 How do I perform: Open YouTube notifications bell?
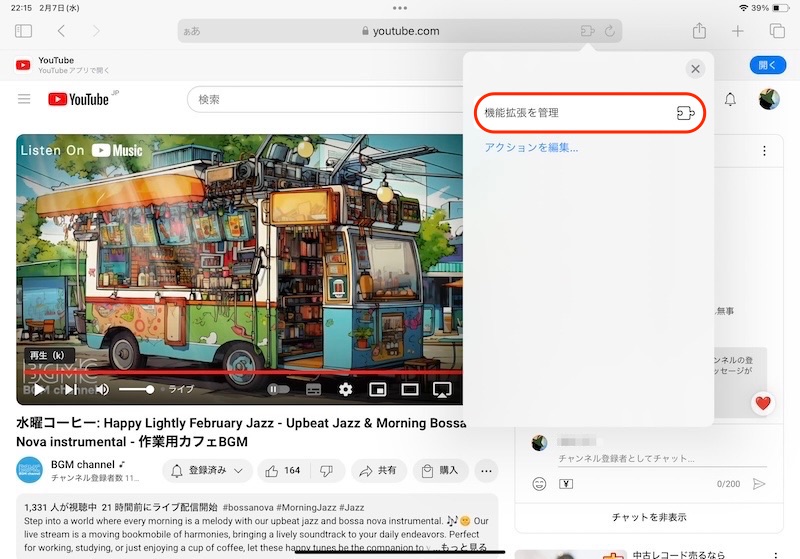coord(730,99)
